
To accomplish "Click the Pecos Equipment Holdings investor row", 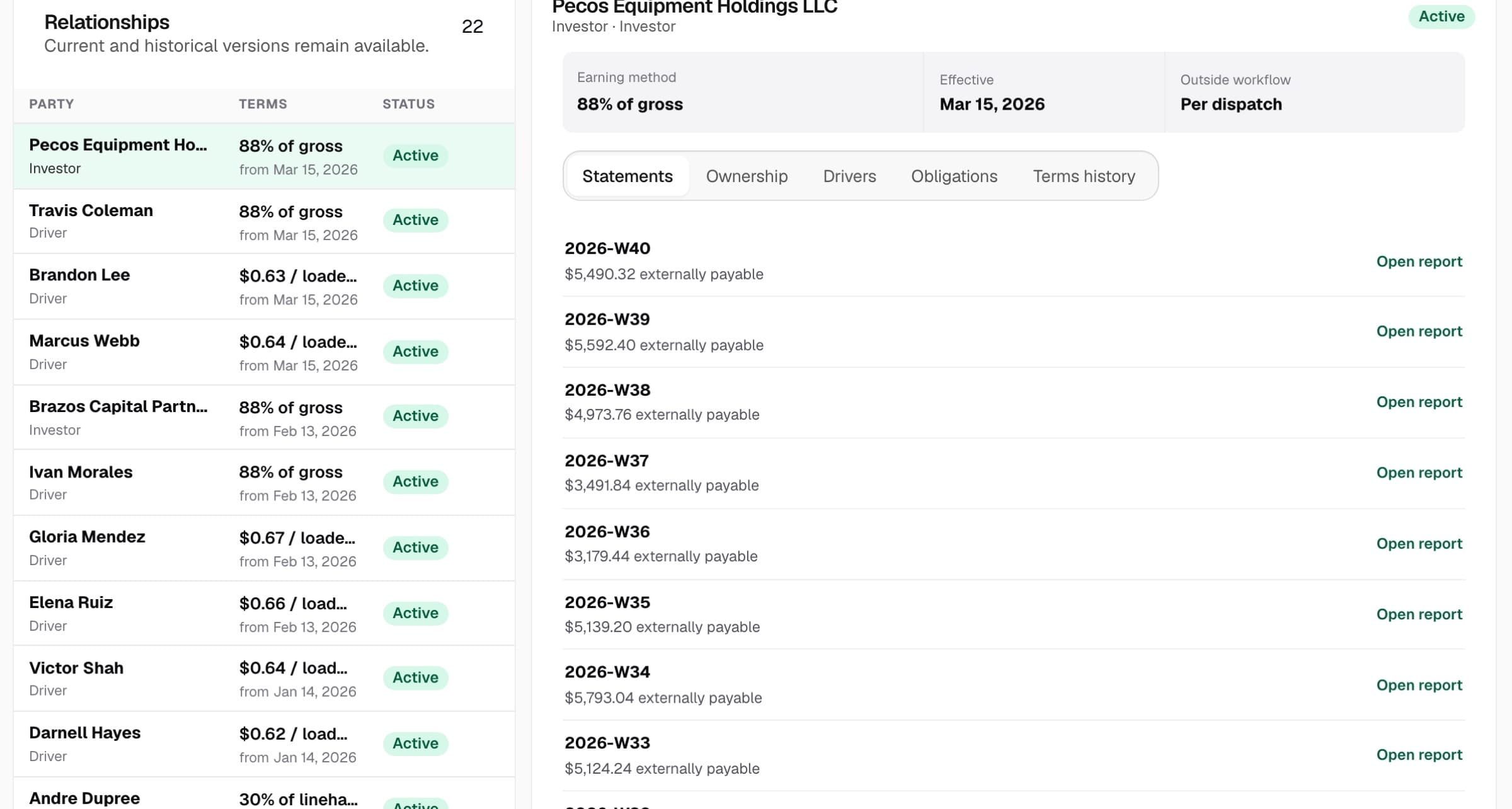I will [x=264, y=156].
